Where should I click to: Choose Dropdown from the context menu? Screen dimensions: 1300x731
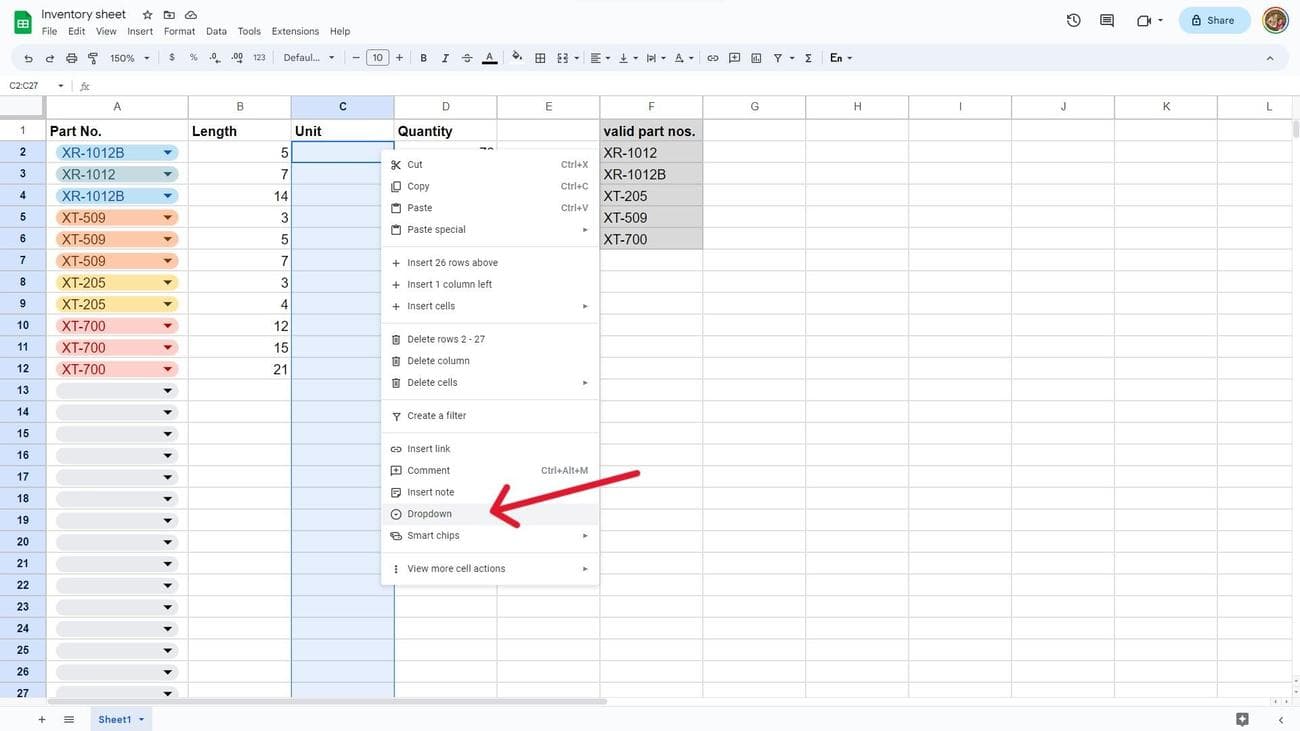[x=430, y=514]
